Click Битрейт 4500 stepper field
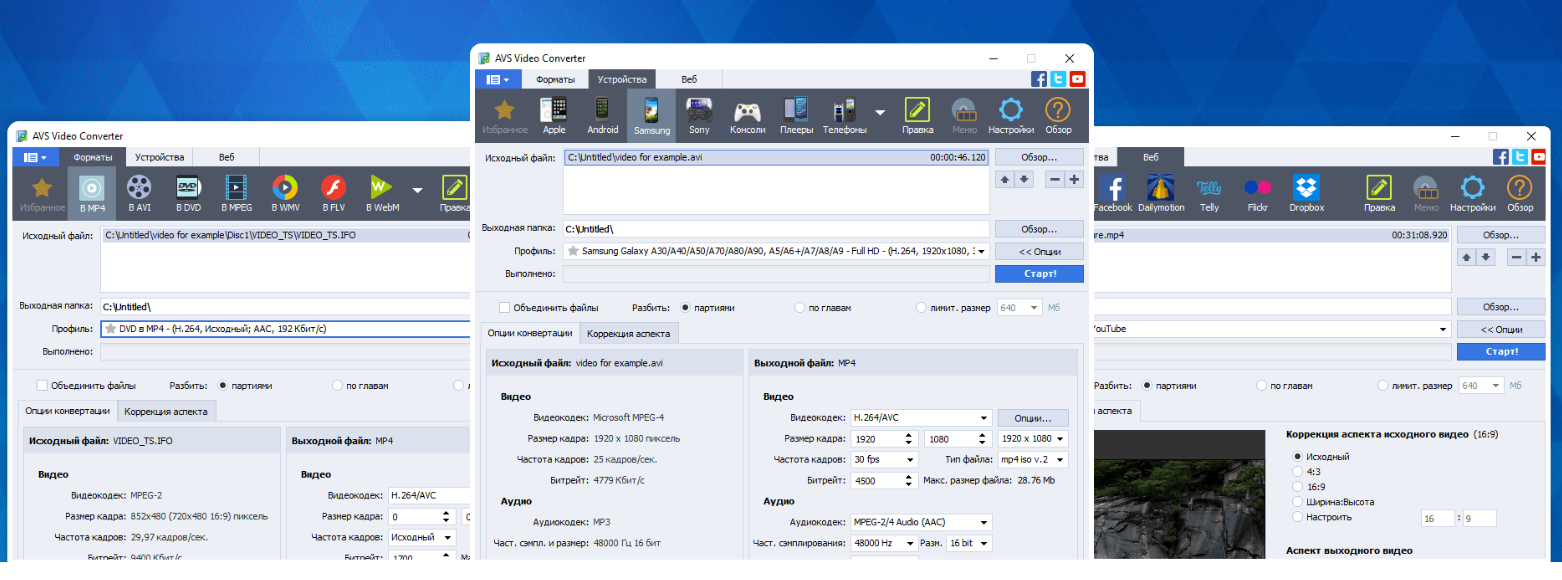1562x580 pixels. (x=884, y=481)
